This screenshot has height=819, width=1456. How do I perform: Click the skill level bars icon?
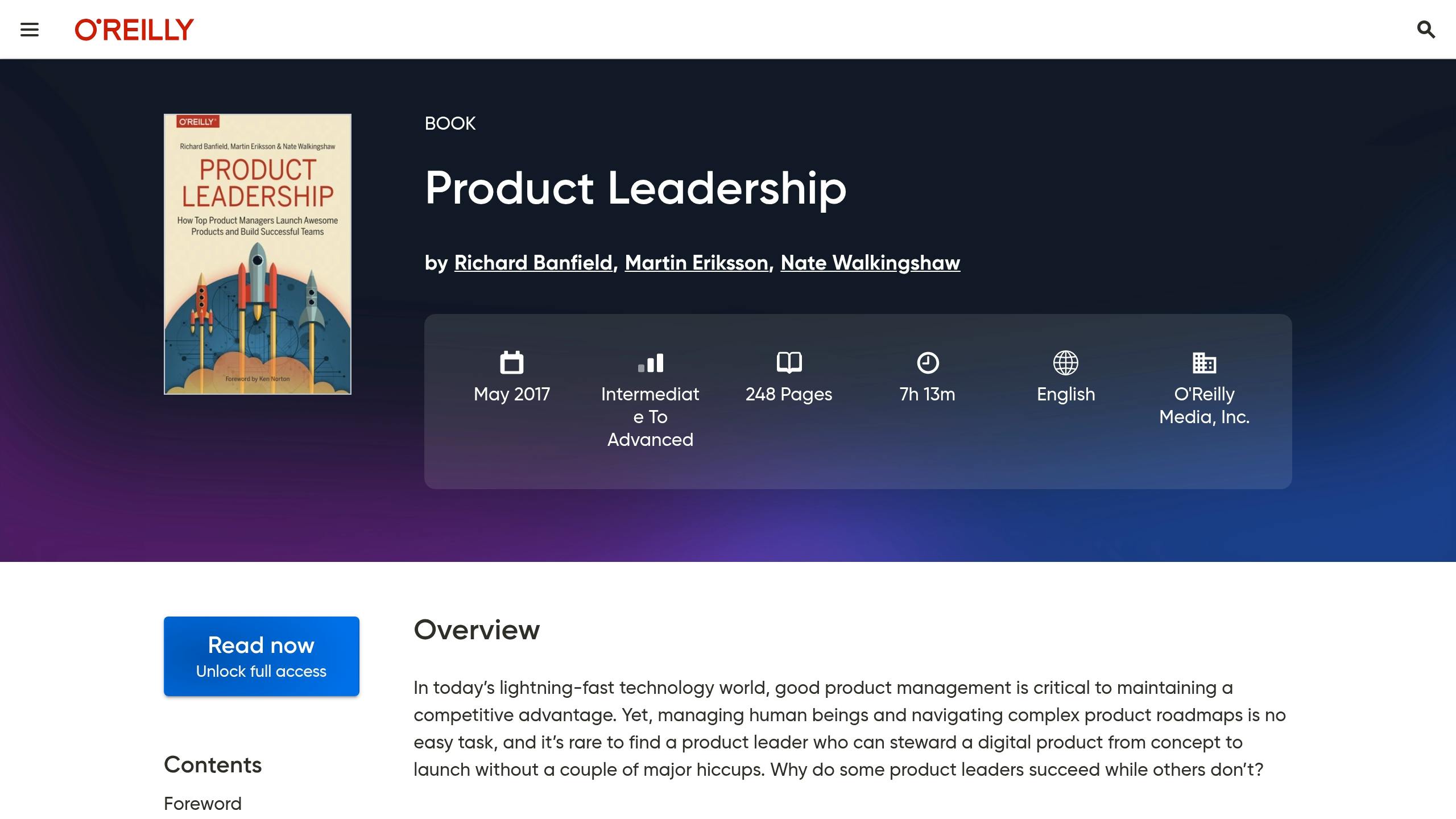(x=651, y=363)
